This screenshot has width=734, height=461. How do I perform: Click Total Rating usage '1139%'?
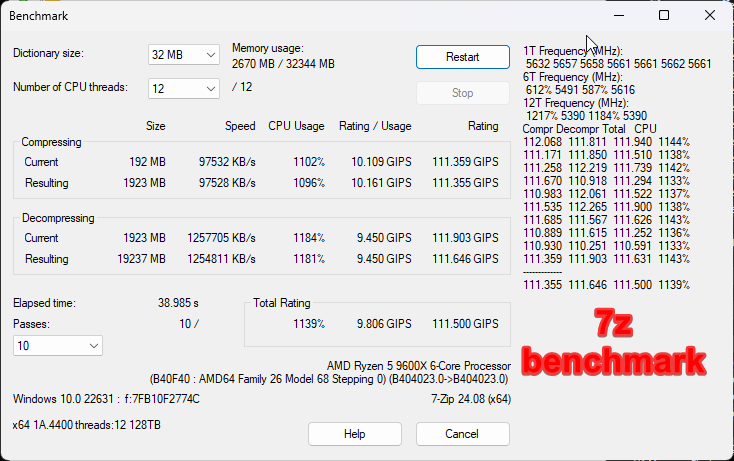309,324
